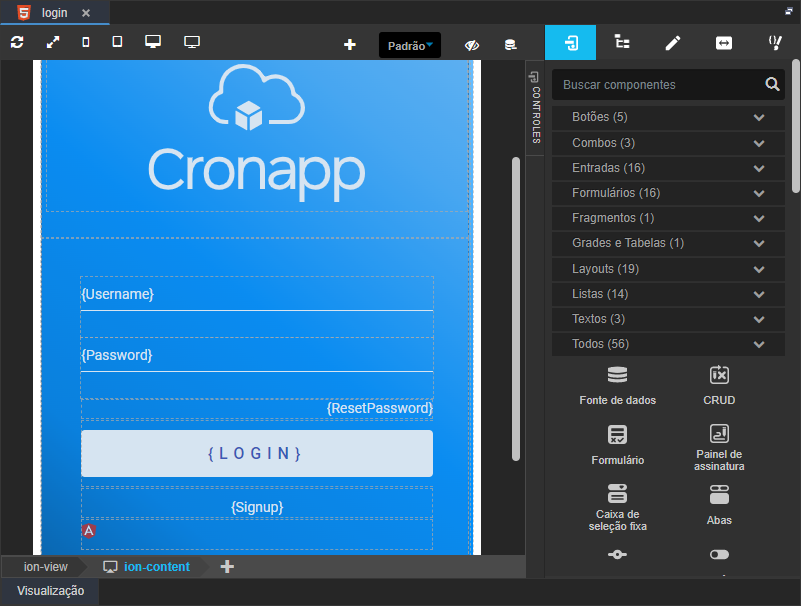Click the components panel vertical scrollbar
The height and width of the screenshot is (606, 801).
coord(796,126)
